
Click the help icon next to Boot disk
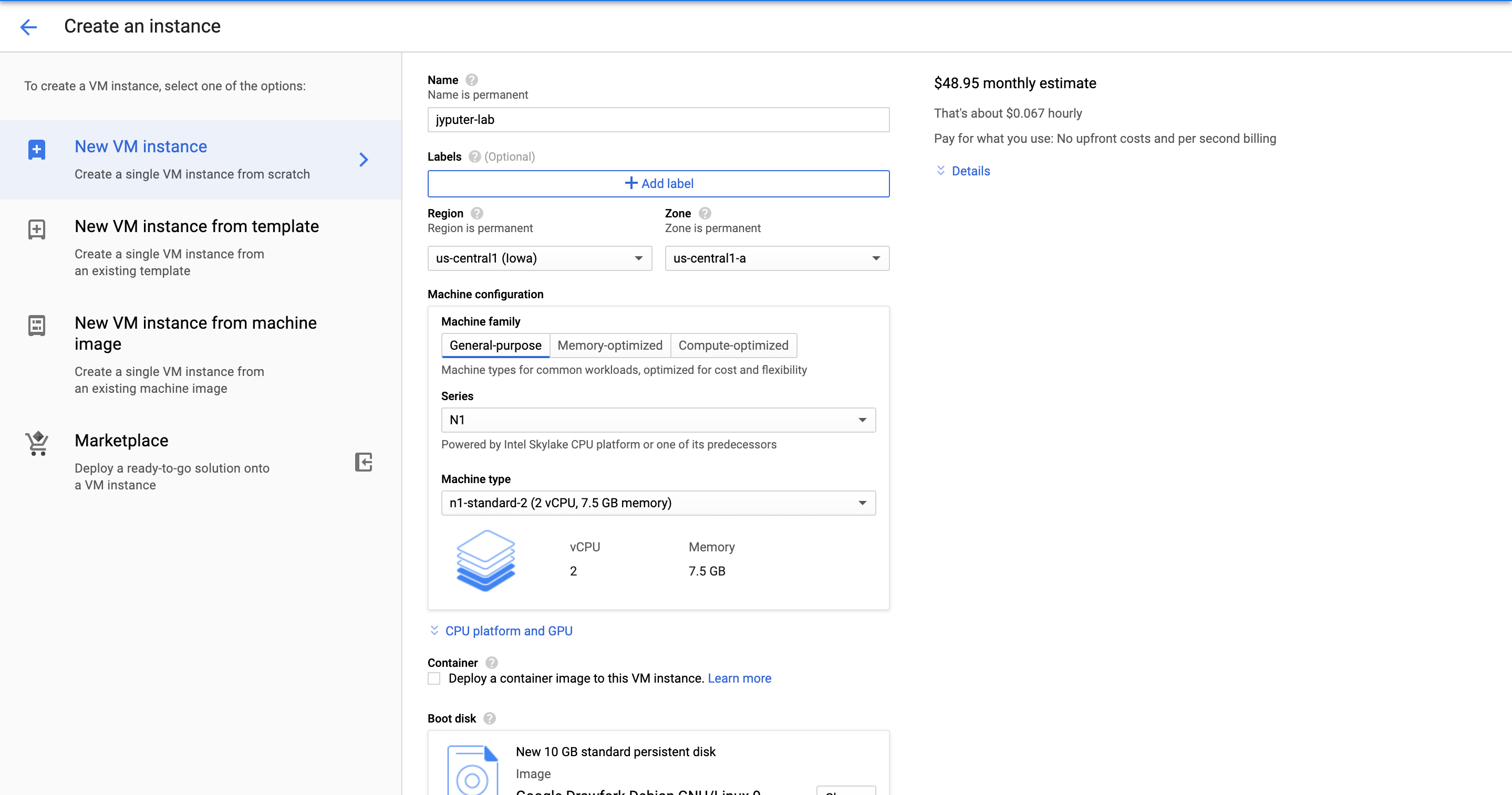coord(489,718)
